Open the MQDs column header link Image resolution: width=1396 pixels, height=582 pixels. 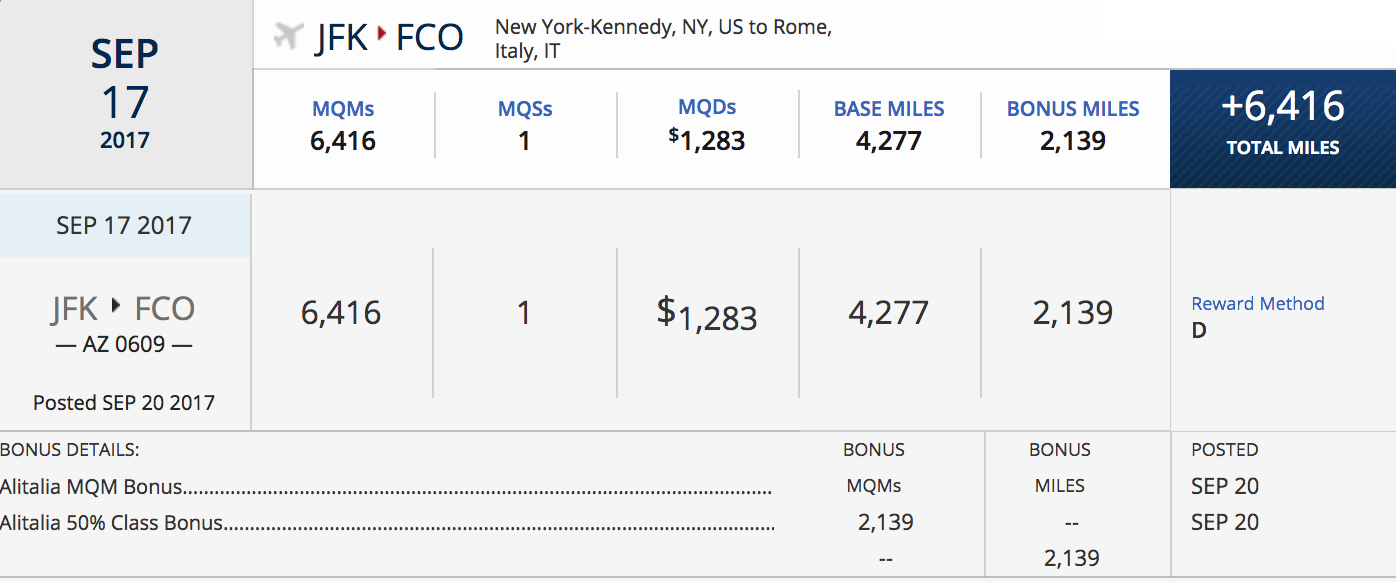(707, 108)
